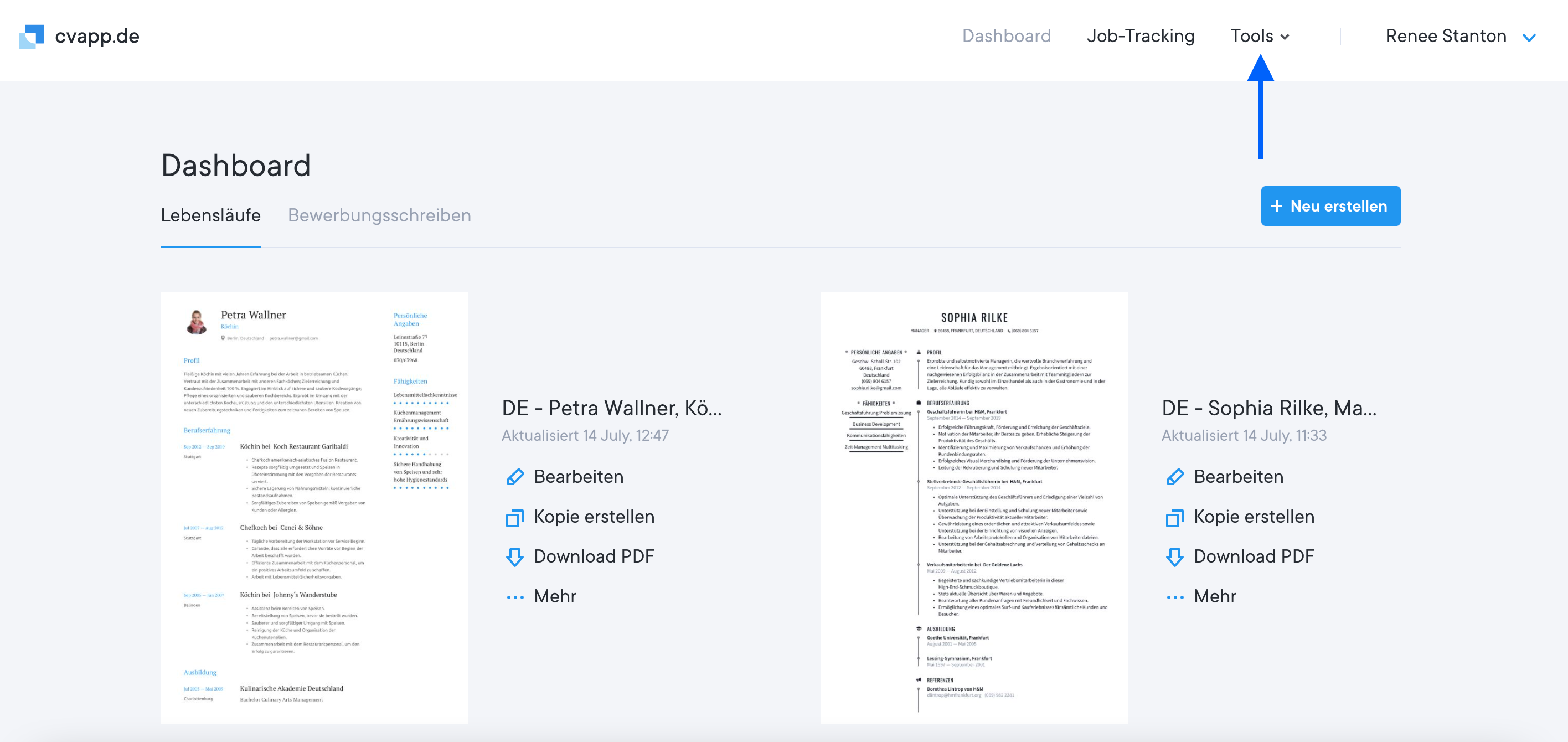Open Sophia Rilke resume thumbnail
The width and height of the screenshot is (1568, 742).
coord(973,508)
